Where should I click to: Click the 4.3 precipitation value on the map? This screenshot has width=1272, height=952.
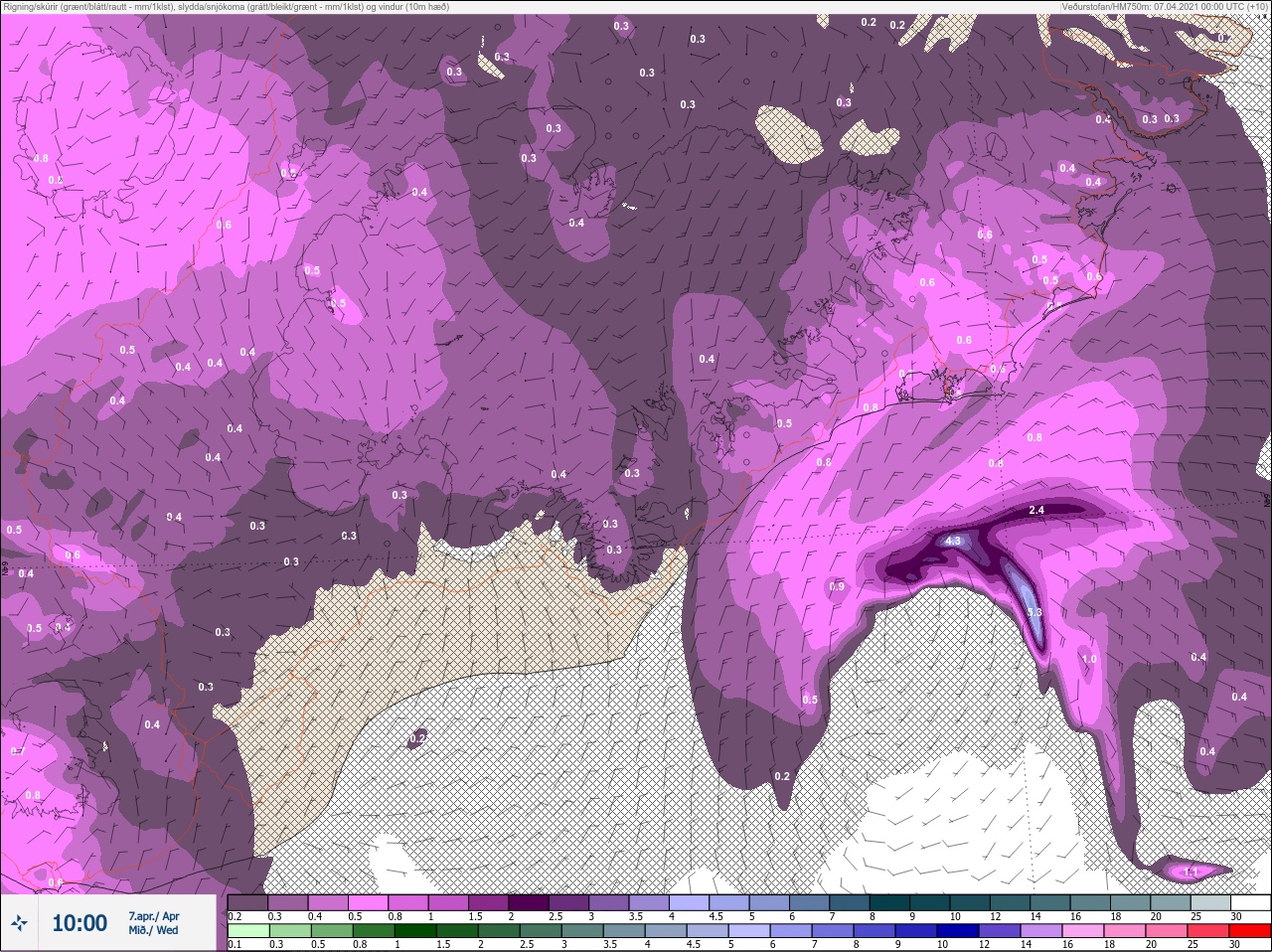pos(953,541)
